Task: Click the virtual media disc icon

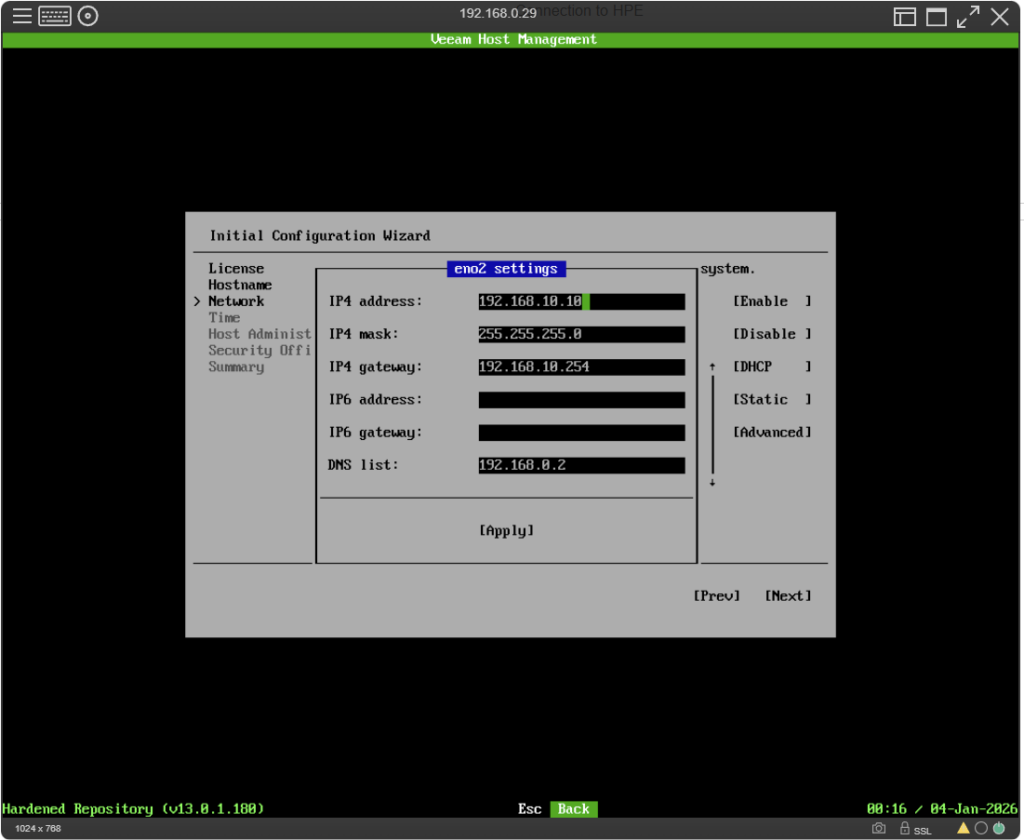Action: [x=88, y=16]
